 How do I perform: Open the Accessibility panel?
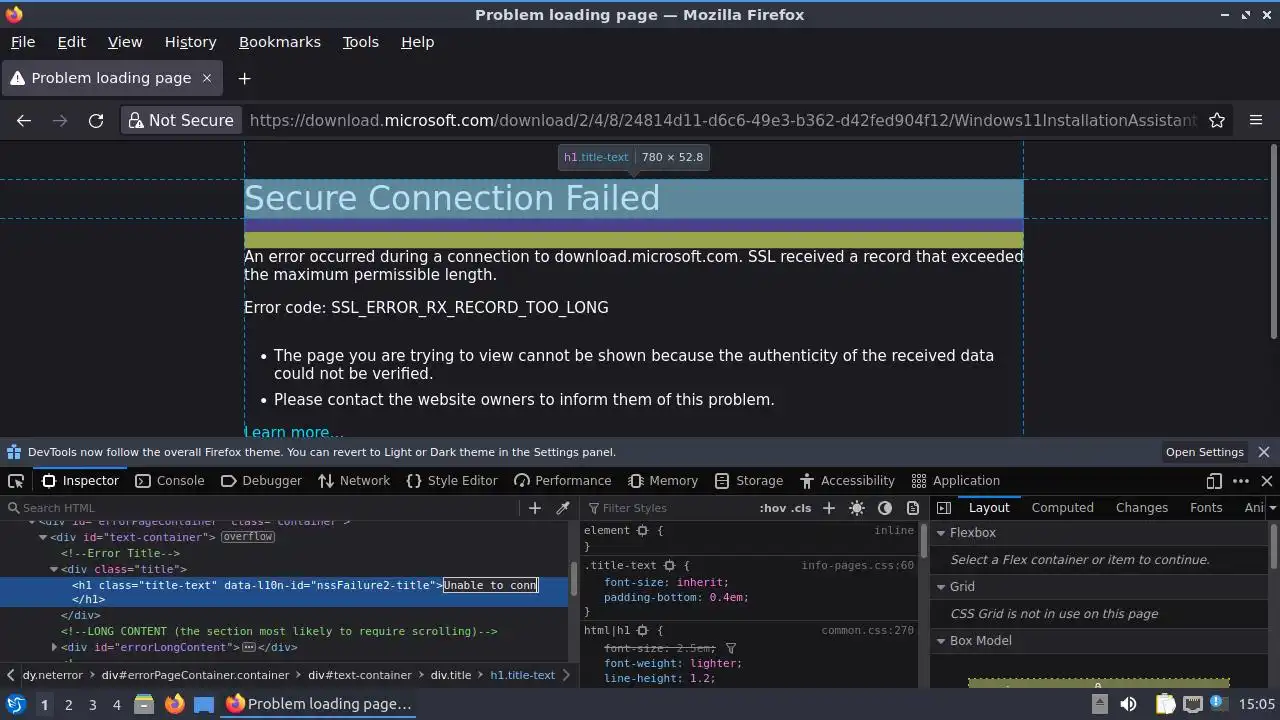[x=847, y=481]
